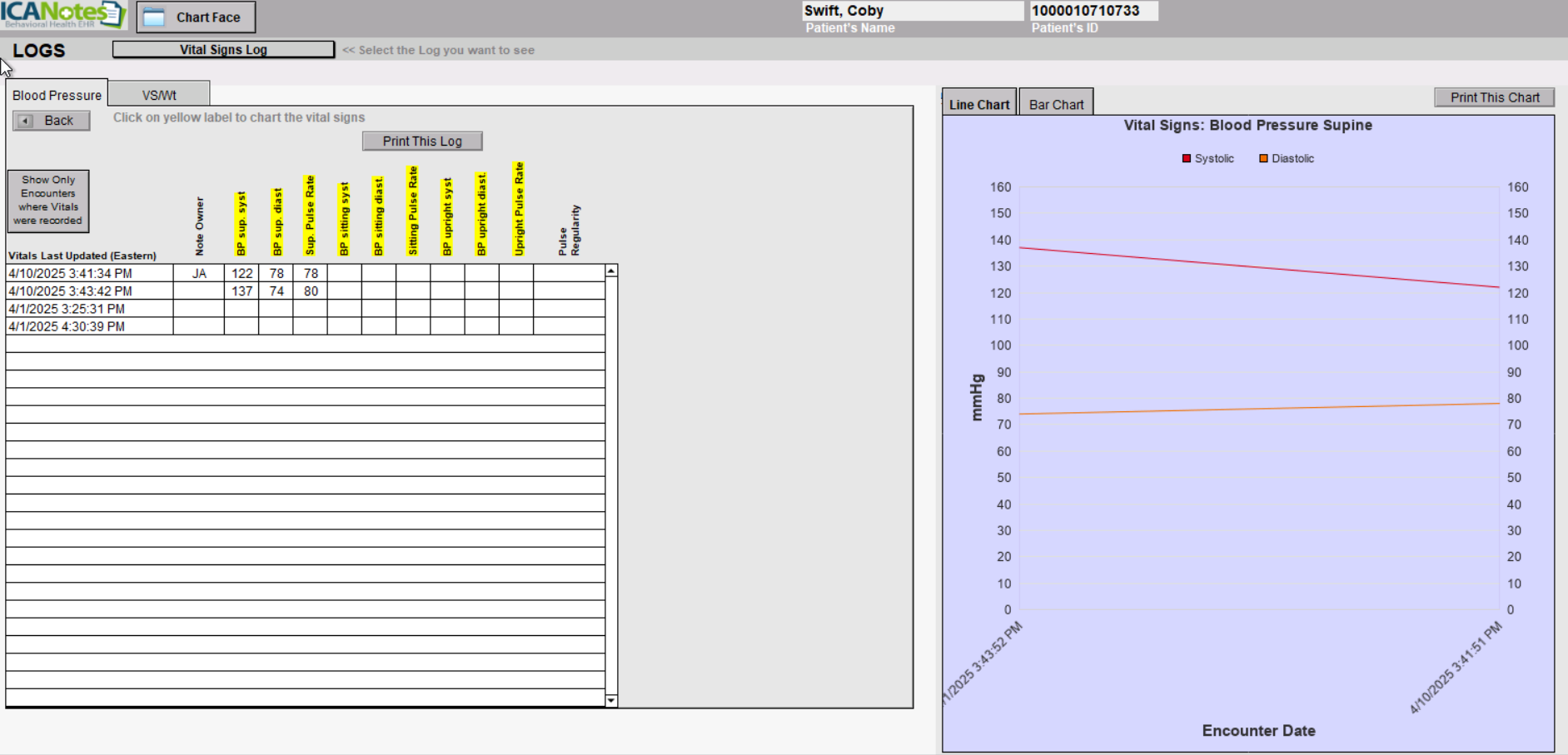Toggle Show Only Encounters where Vitals recorded
Image resolution: width=1568 pixels, height=755 pixels.
48,201
